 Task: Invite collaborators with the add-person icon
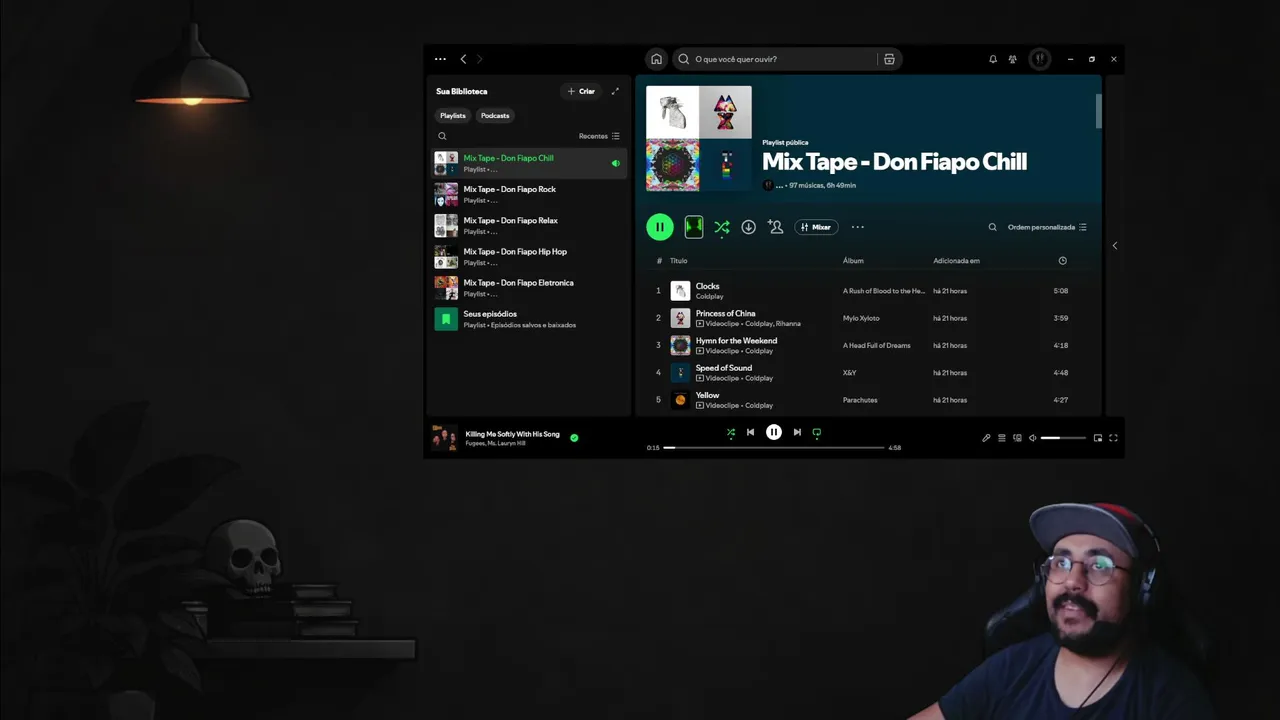pyautogui.click(x=775, y=227)
